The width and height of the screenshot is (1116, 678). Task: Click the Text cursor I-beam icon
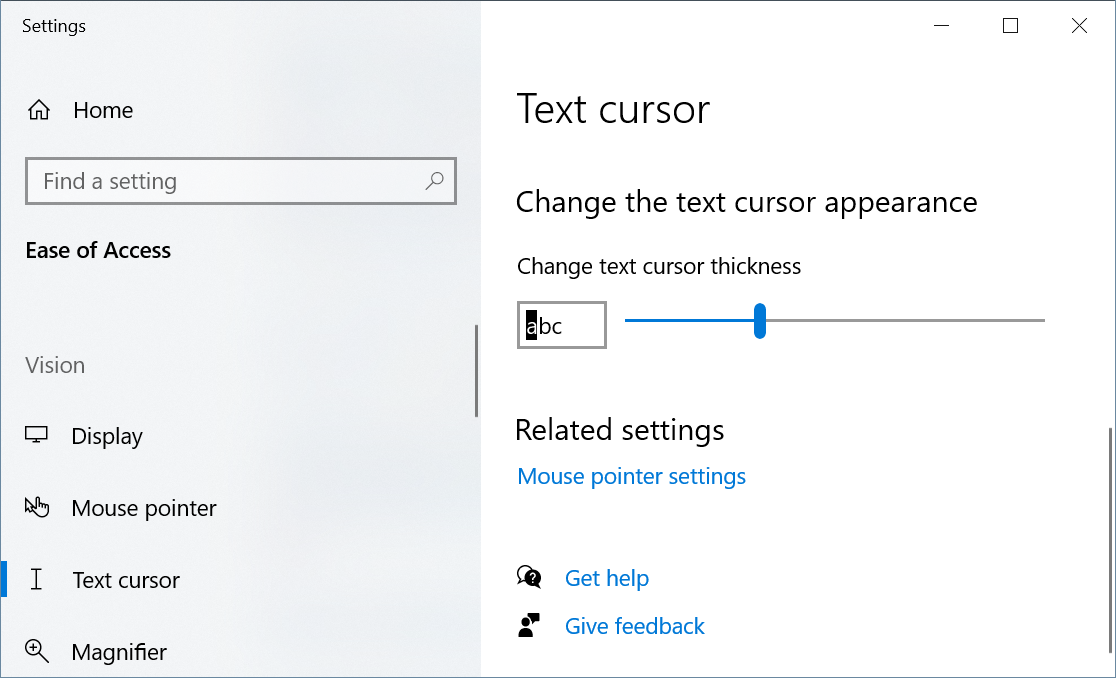pyautogui.click(x=37, y=580)
